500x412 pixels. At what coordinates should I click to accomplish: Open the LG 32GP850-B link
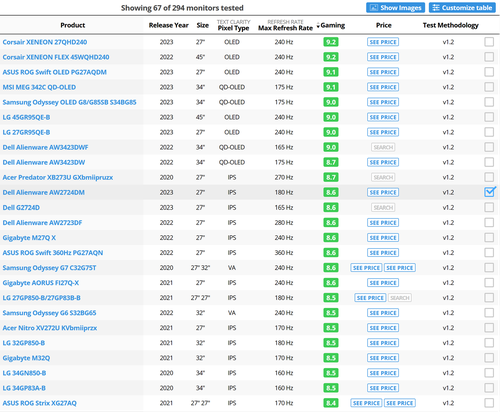[24, 343]
